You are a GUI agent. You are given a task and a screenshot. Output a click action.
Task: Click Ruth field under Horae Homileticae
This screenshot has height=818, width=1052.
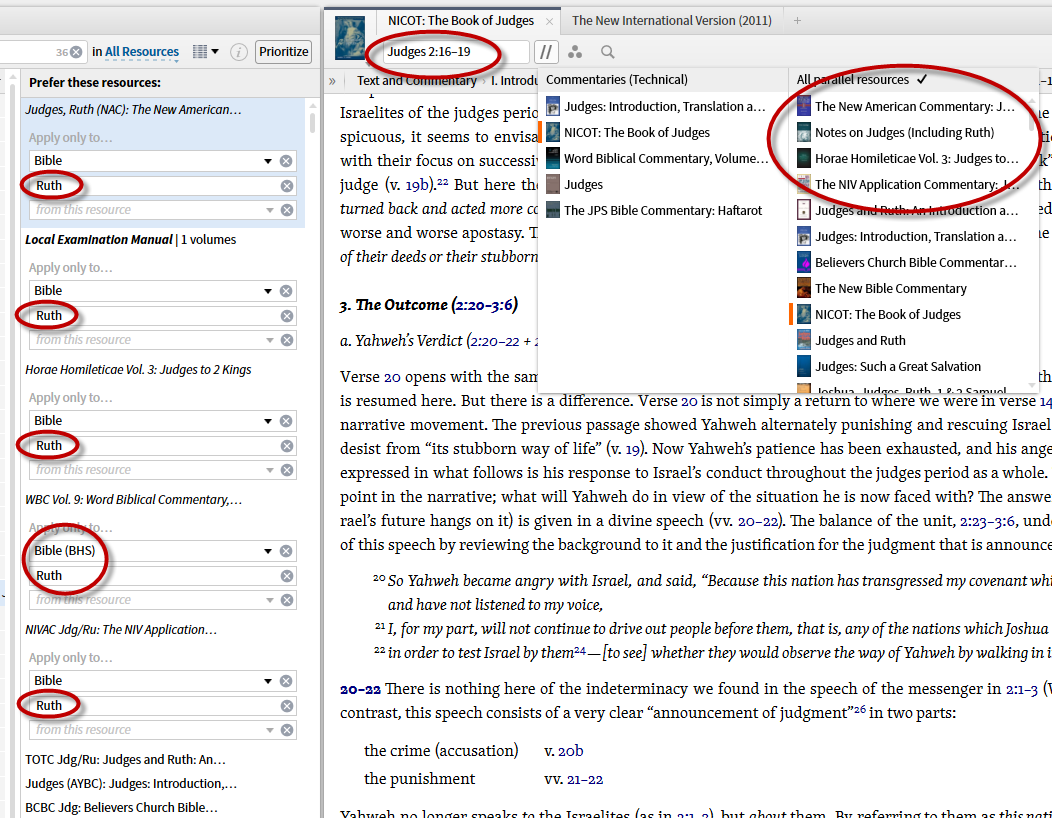(x=162, y=446)
